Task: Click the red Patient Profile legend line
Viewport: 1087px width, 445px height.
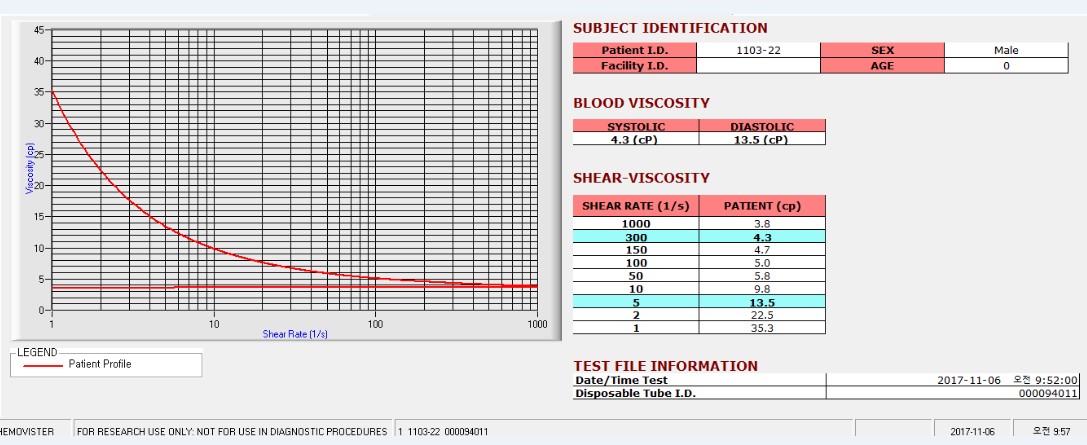Action: pyautogui.click(x=42, y=365)
